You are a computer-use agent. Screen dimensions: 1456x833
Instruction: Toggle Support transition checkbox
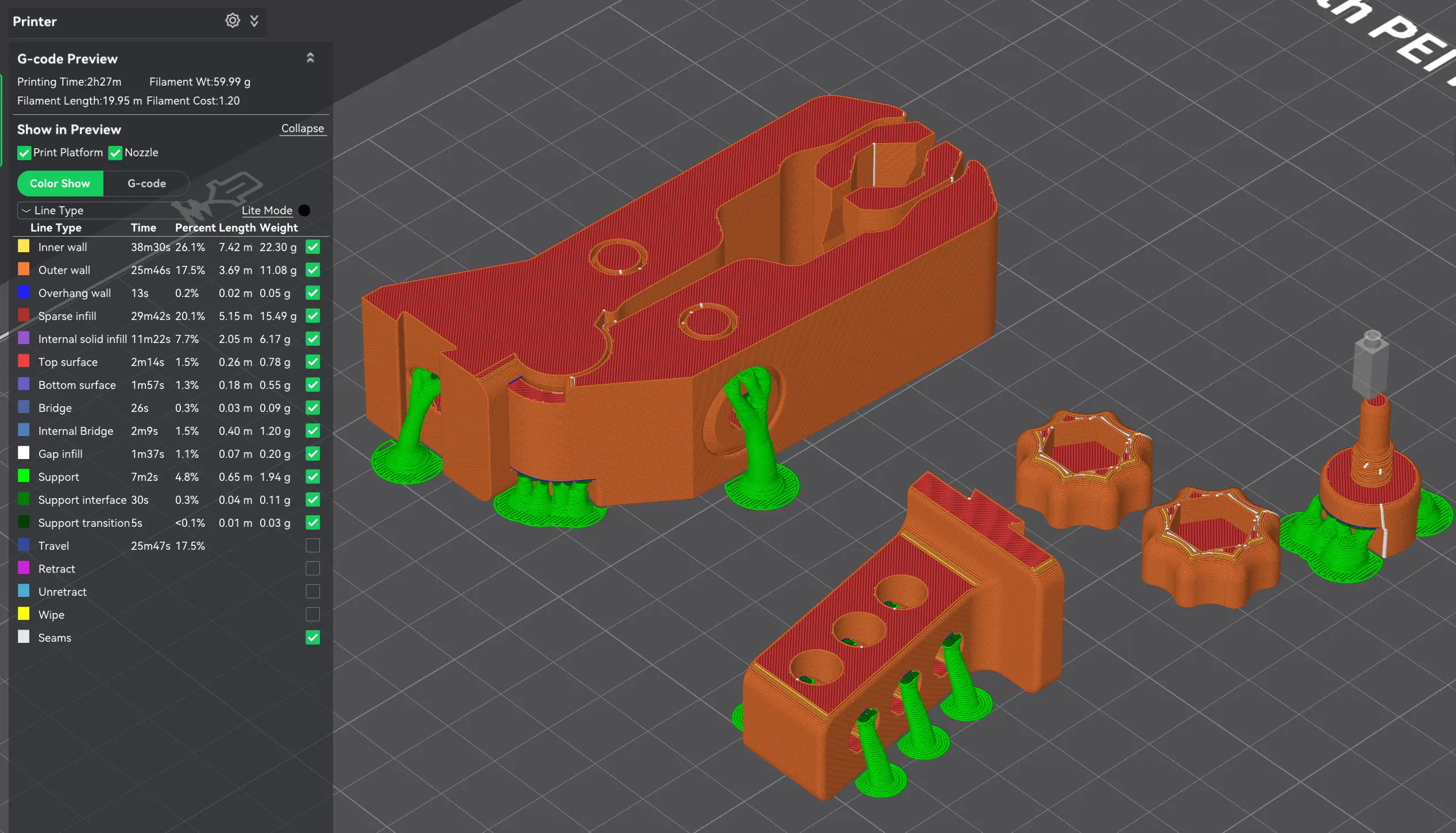(x=313, y=523)
